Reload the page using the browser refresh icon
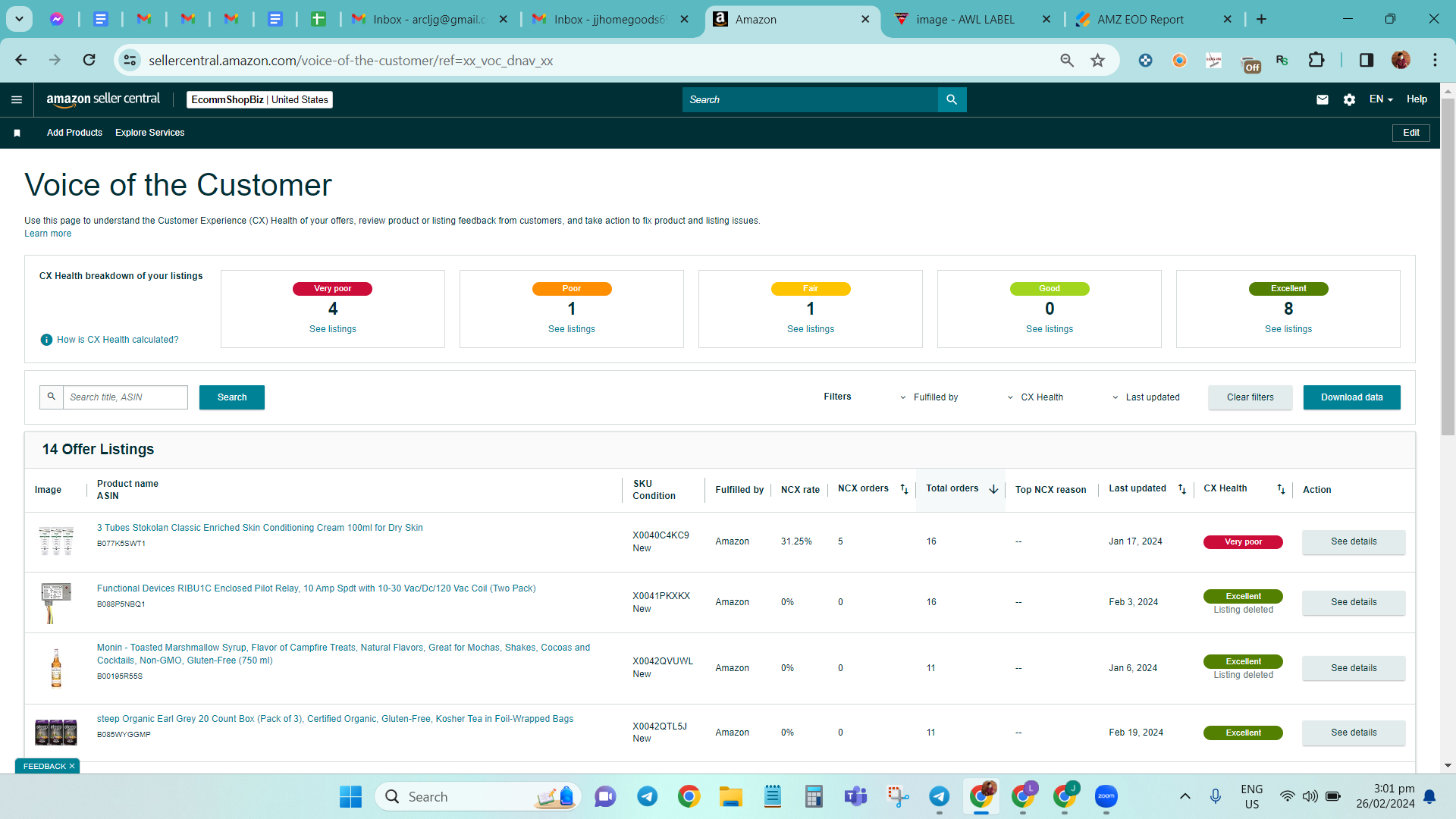The image size is (1456, 819). tap(89, 60)
